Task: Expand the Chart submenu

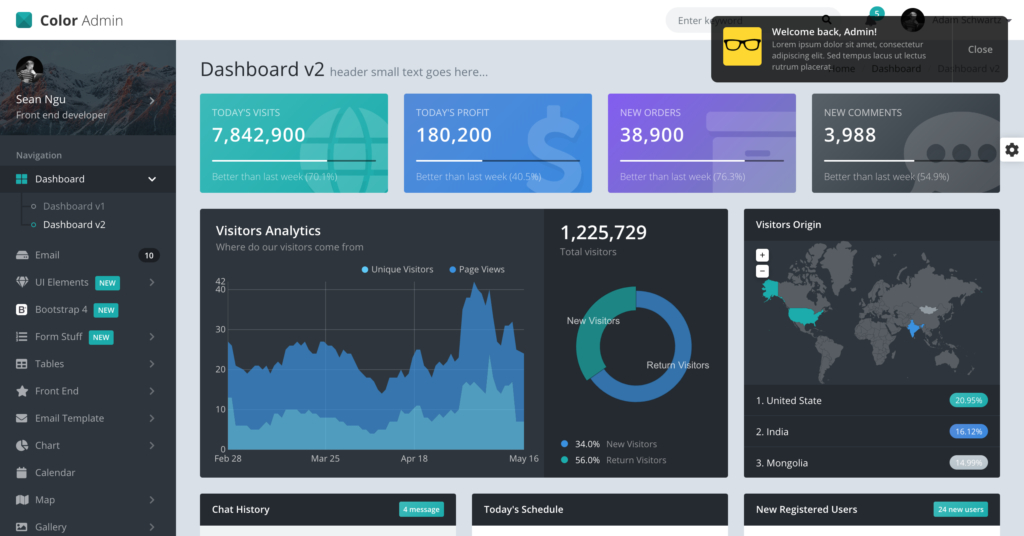Action: [88, 445]
